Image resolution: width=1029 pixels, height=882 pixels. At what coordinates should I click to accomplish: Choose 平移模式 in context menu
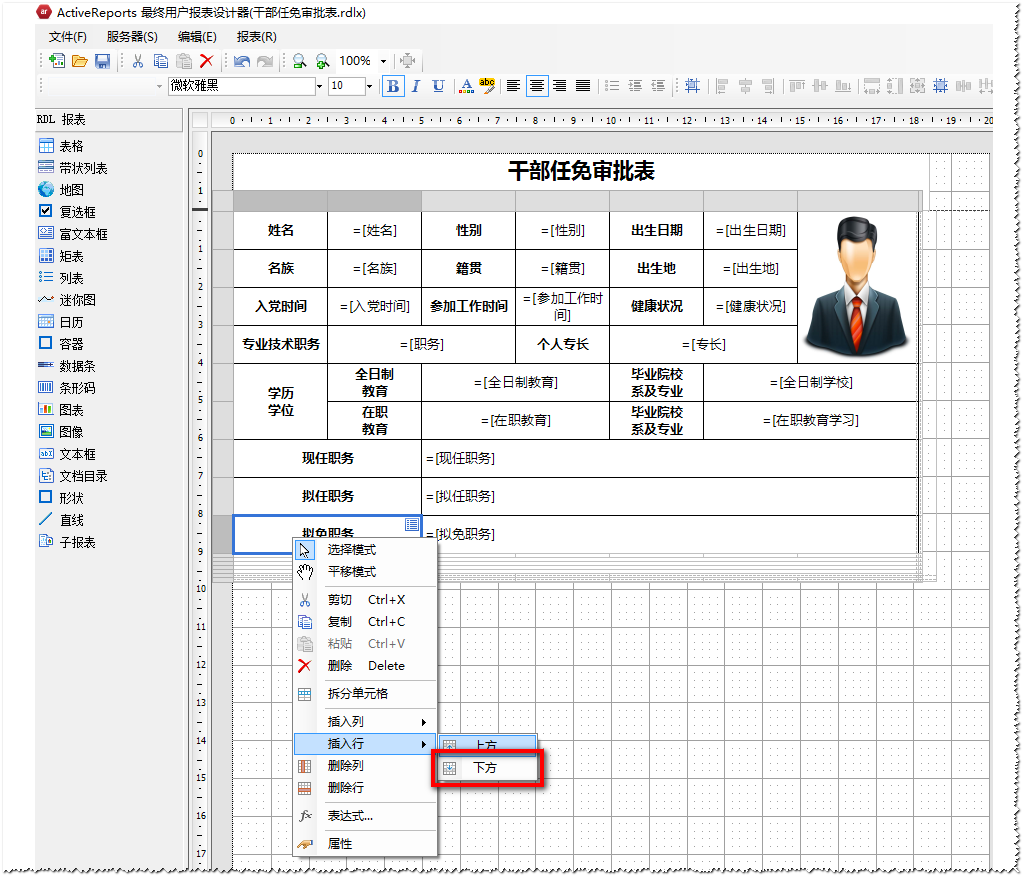pos(365,572)
